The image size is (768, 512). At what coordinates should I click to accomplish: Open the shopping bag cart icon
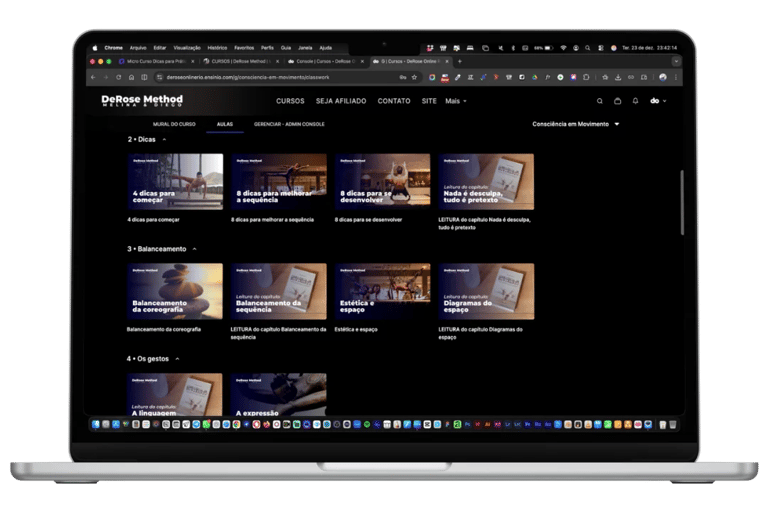pyautogui.click(x=618, y=101)
